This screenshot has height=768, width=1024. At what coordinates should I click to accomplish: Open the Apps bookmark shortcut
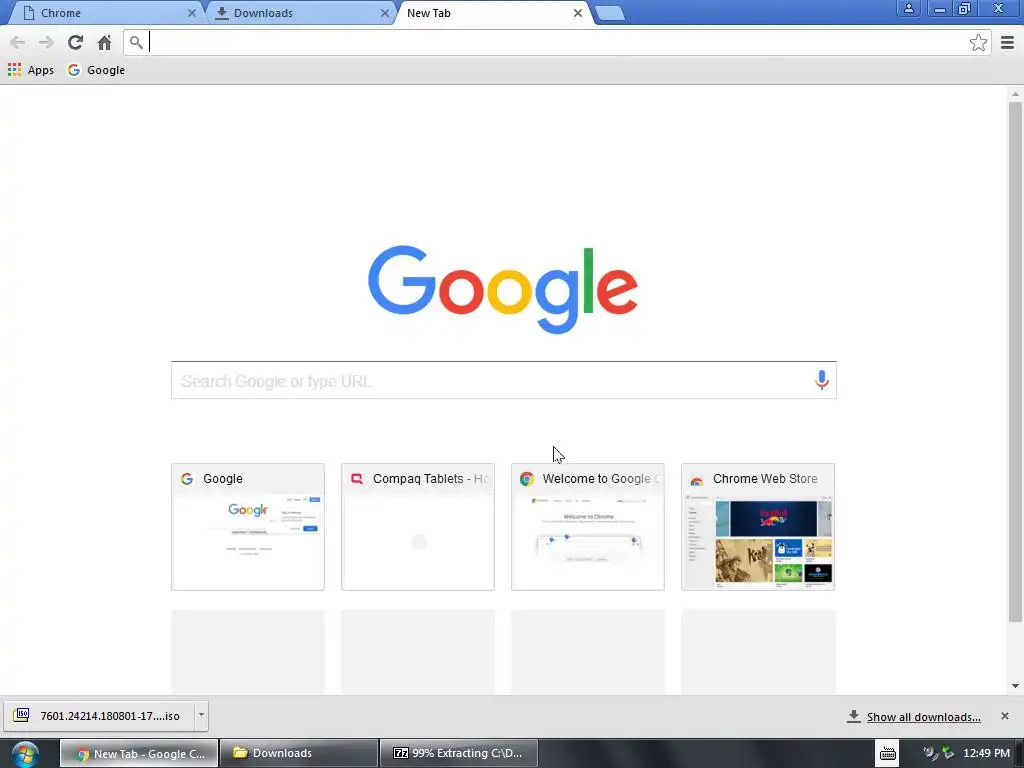click(31, 70)
